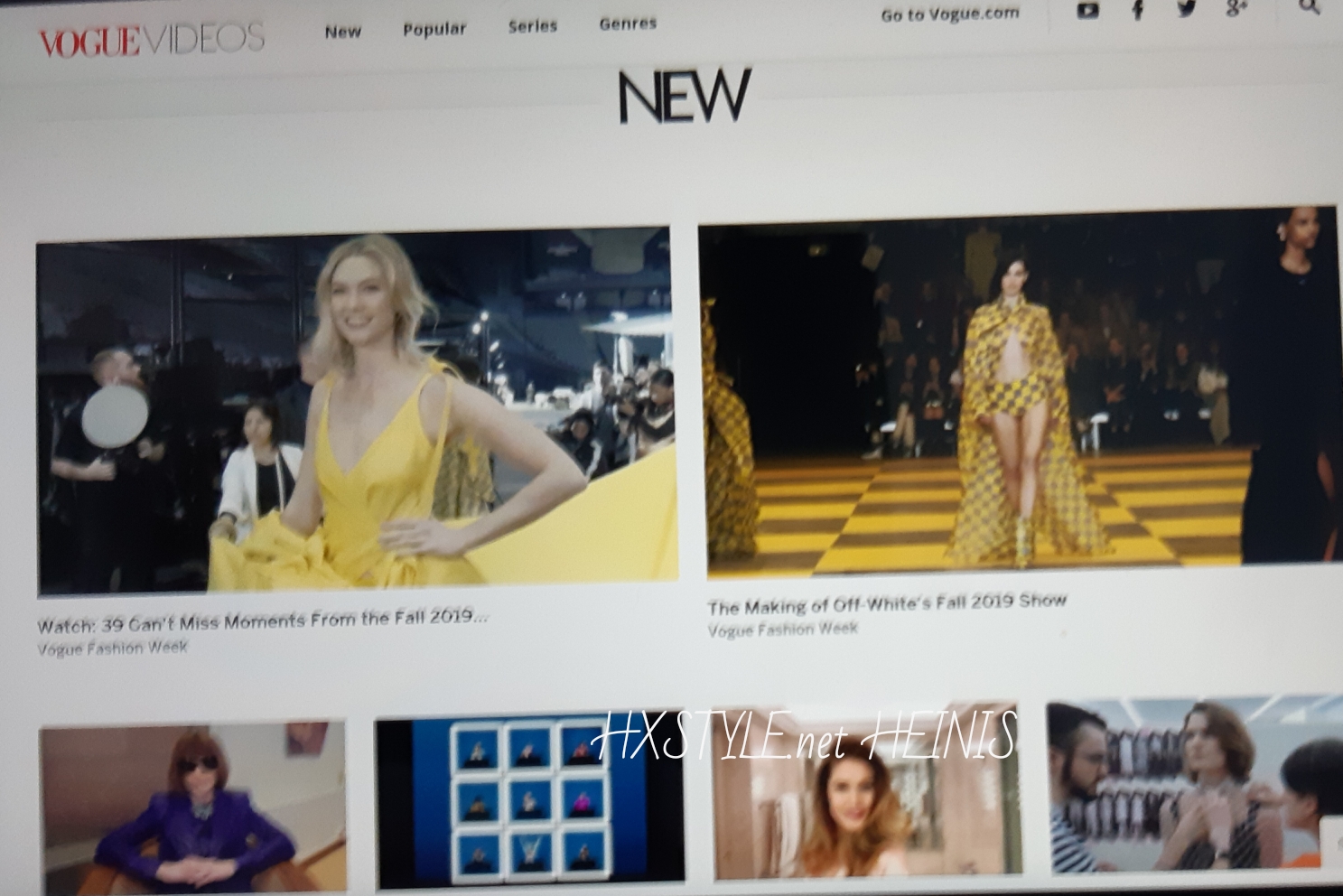Open the Popular menu item

pyautogui.click(x=434, y=30)
